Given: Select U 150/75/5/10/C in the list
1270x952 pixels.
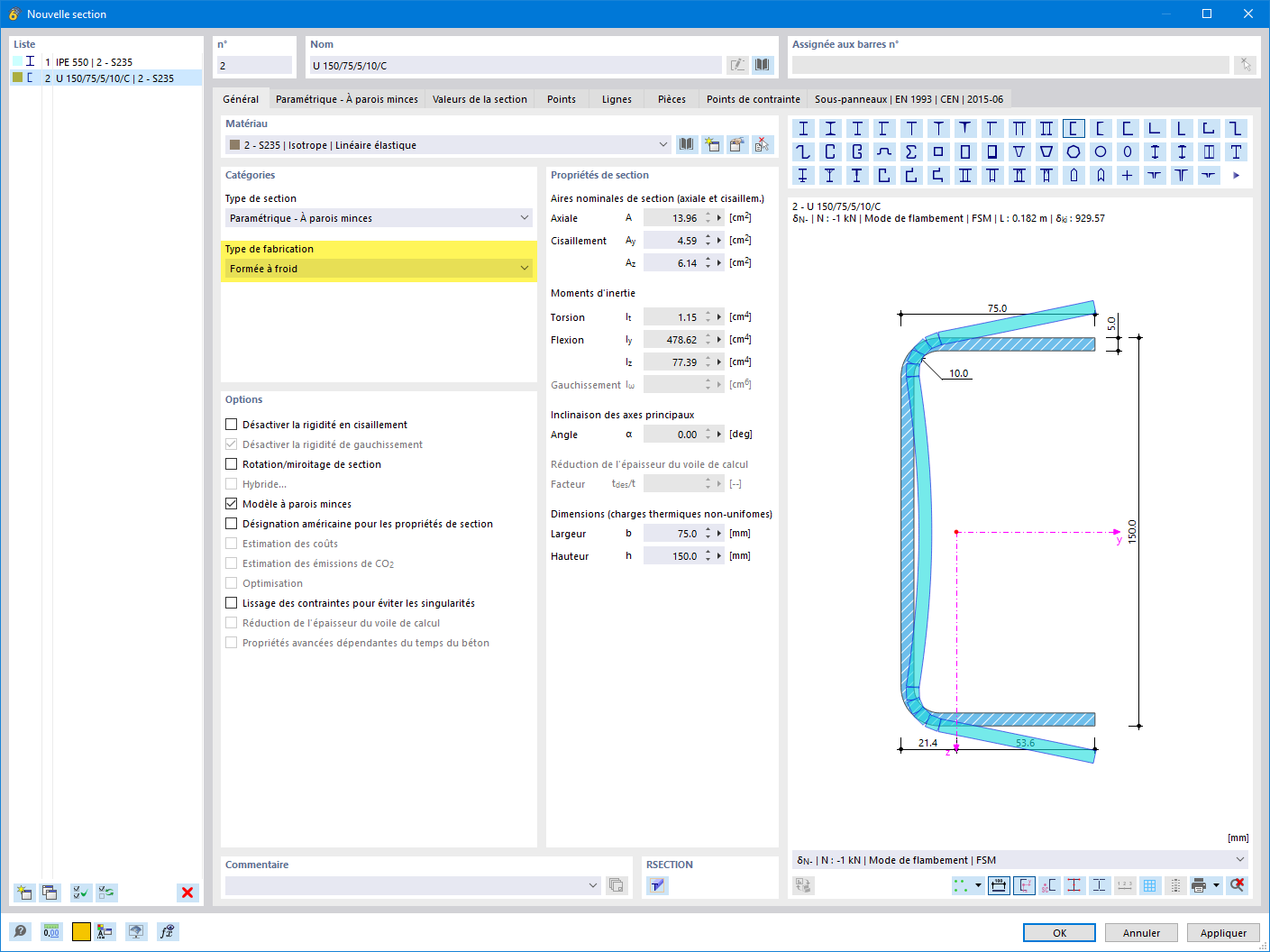Looking at the screenshot, I should pos(106,78).
